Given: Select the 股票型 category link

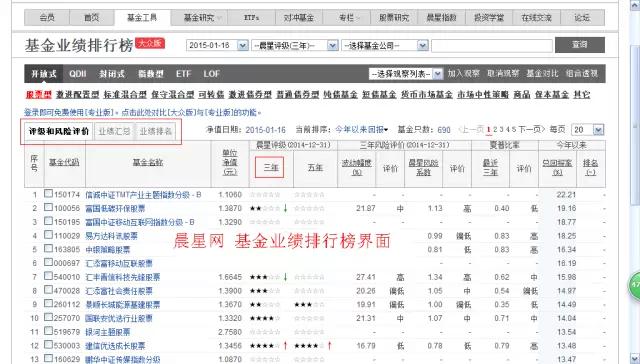Looking at the screenshot, I should 39,95.
